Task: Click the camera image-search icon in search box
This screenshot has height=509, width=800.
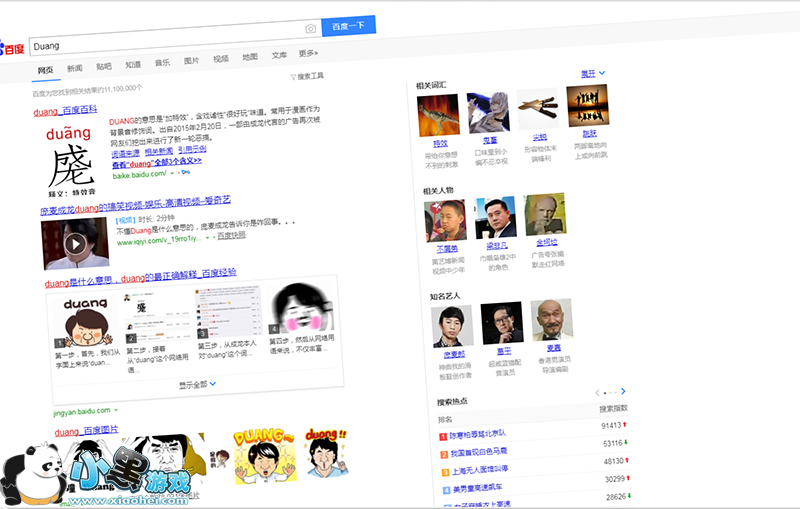Action: 310,29
